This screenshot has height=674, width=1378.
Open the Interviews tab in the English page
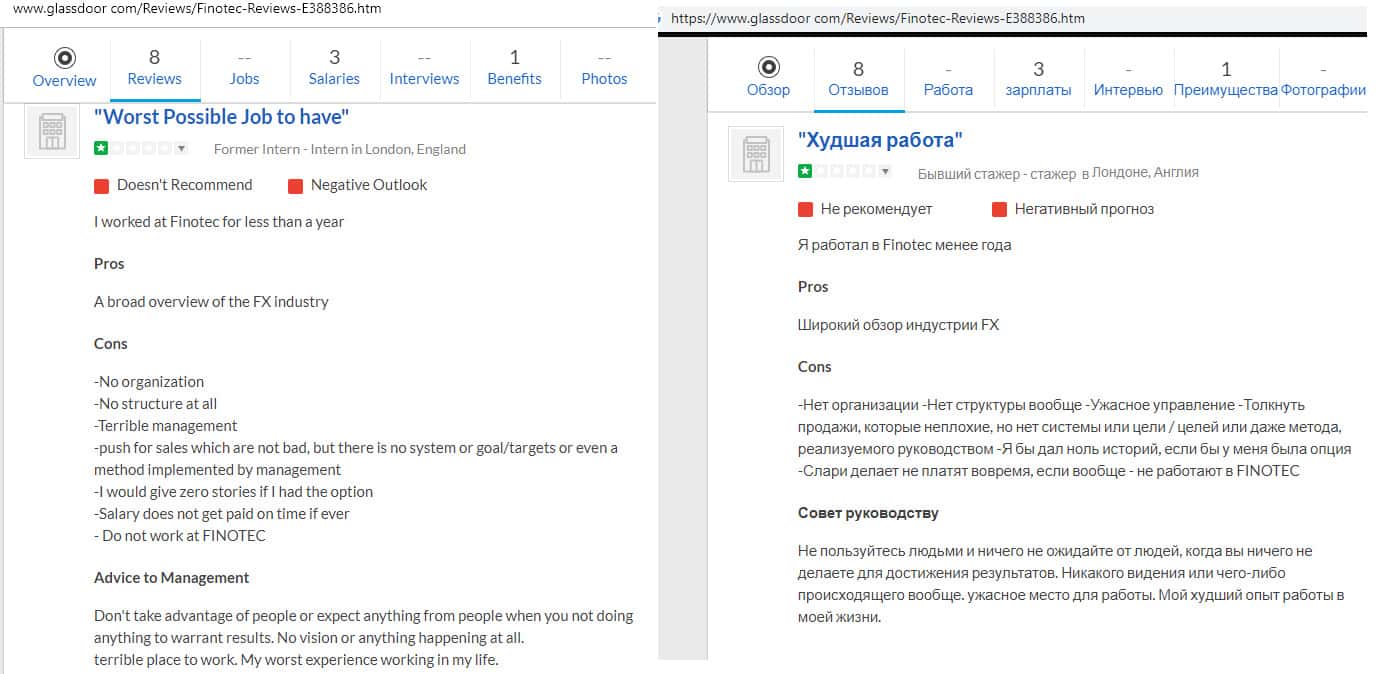424,68
